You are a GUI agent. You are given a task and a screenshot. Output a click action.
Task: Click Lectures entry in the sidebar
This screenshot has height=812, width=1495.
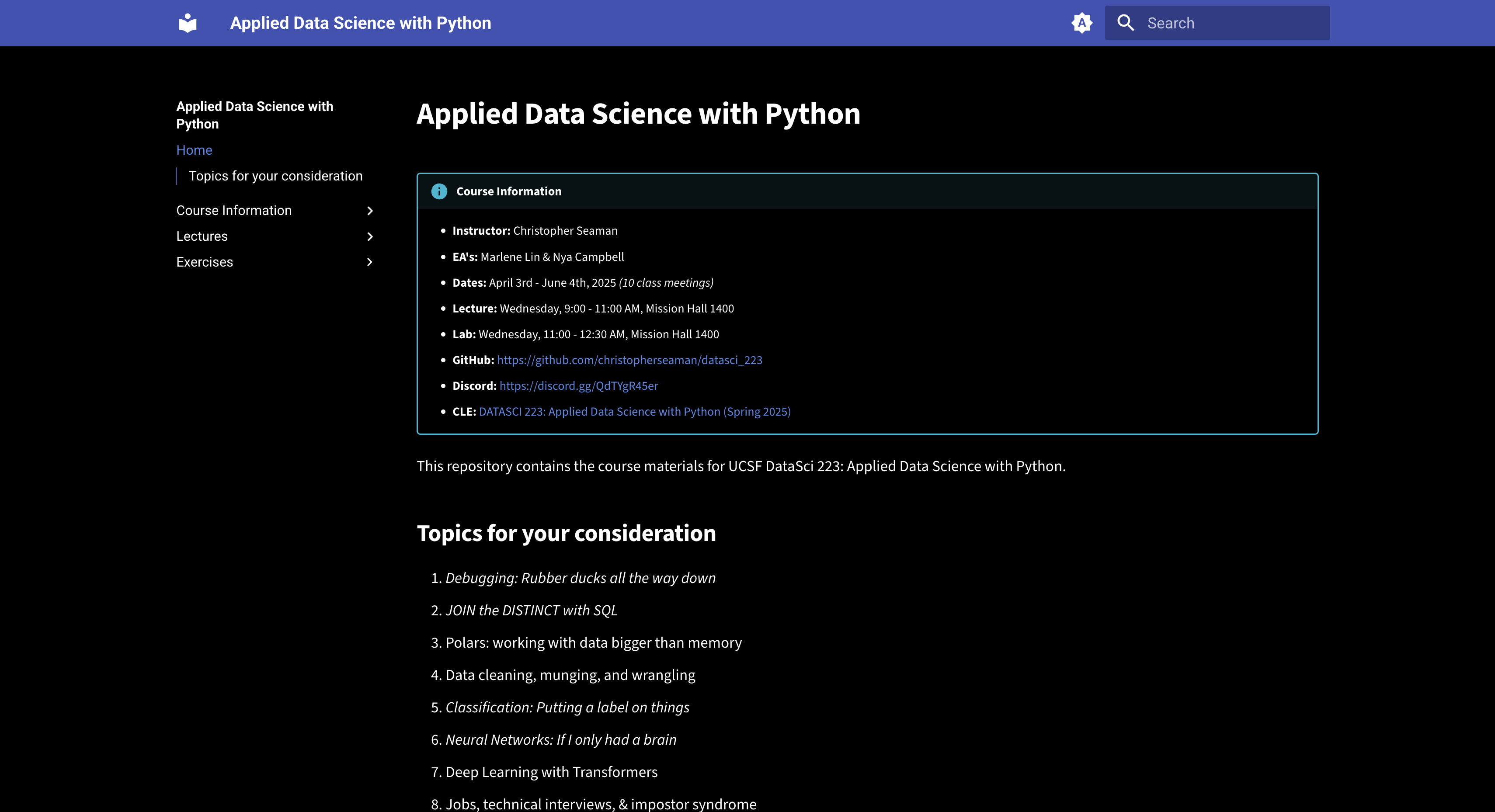pyautogui.click(x=202, y=236)
